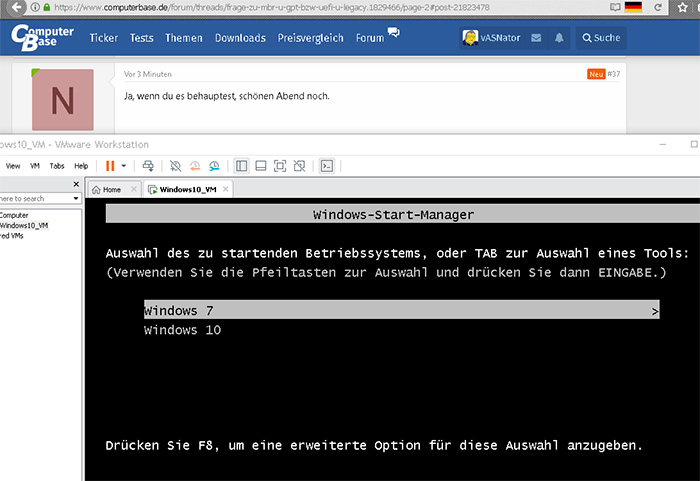Open the messages envelope icon
The image size is (700, 481).
[536, 38]
